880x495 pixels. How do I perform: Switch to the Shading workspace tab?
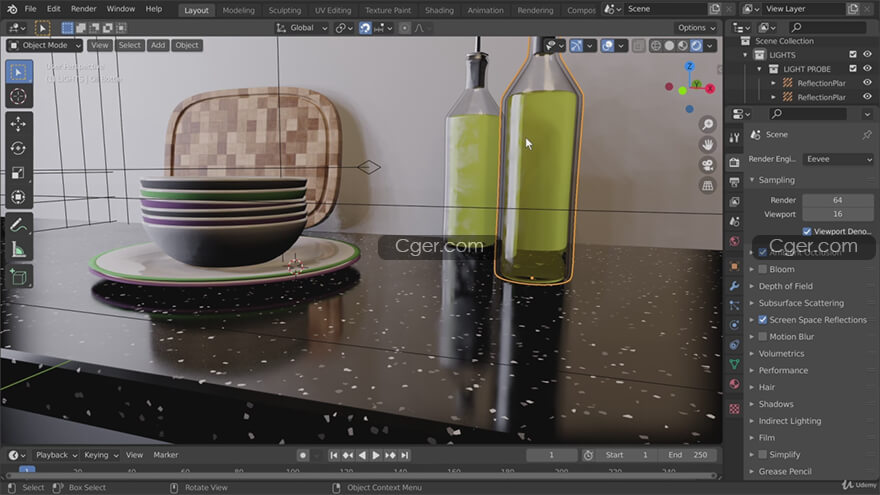(439, 10)
